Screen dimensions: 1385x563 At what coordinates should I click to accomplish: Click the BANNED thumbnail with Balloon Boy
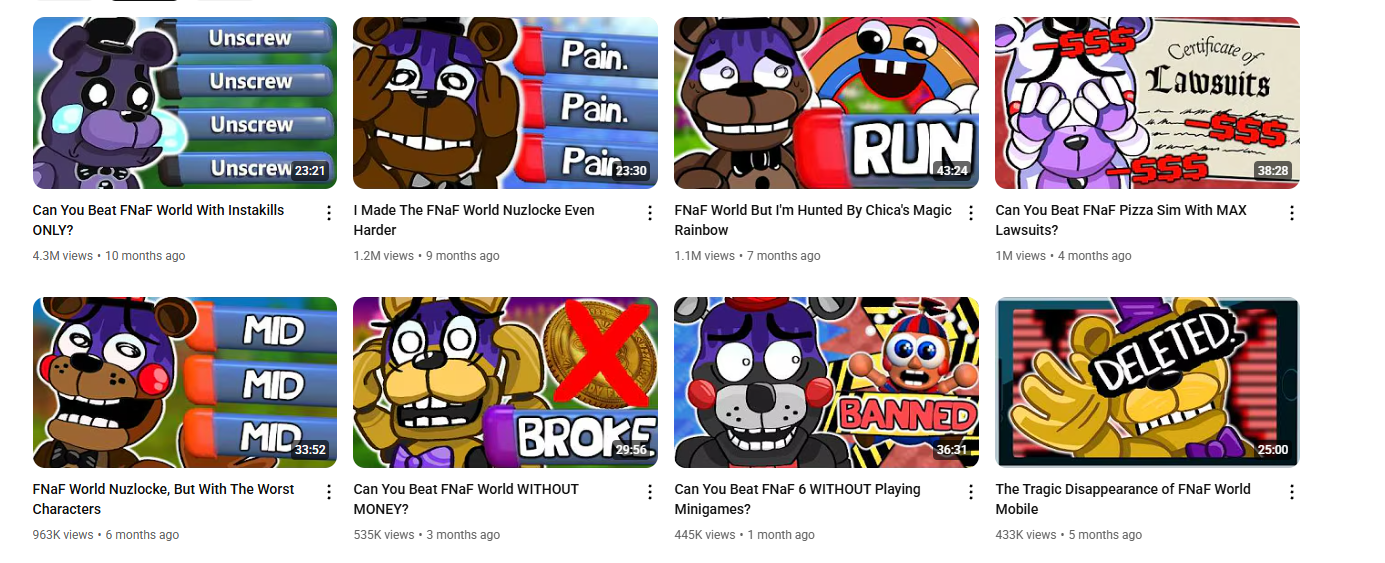coord(827,382)
